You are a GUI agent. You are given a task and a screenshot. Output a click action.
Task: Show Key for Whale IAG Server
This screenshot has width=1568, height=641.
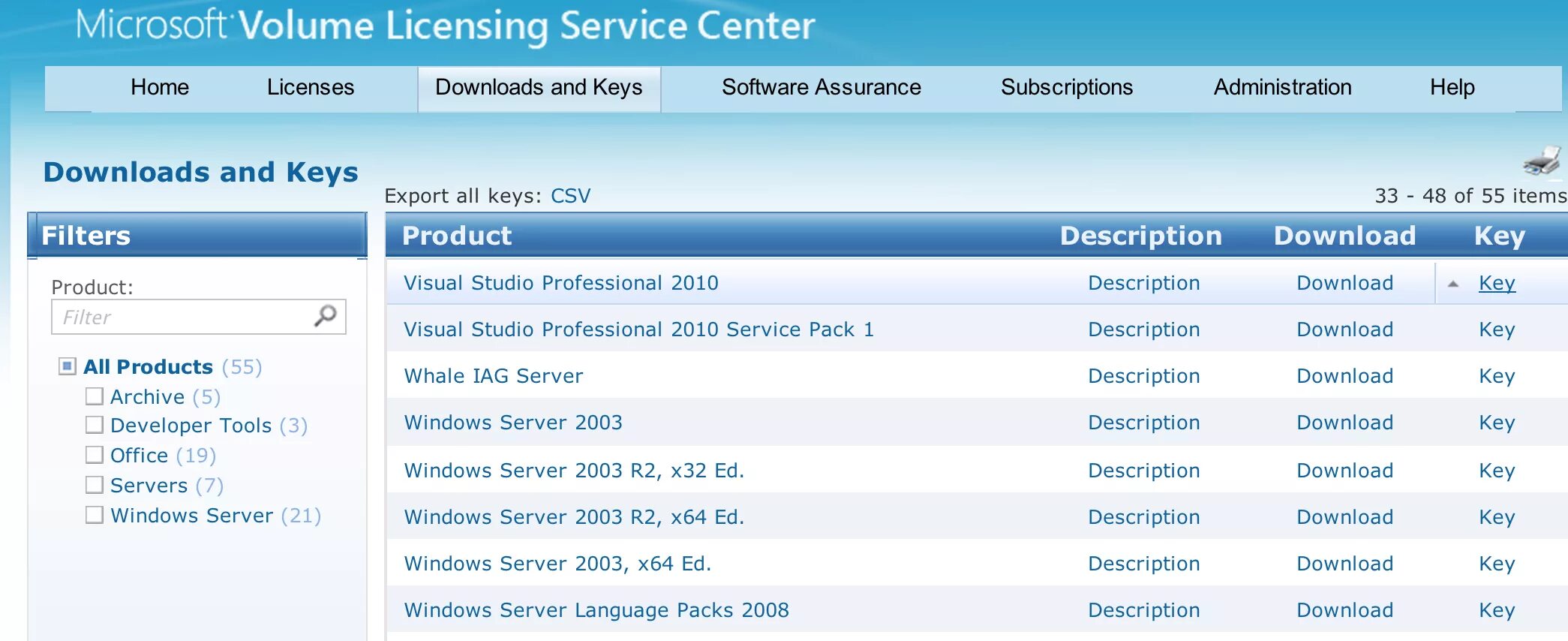[x=1497, y=377]
